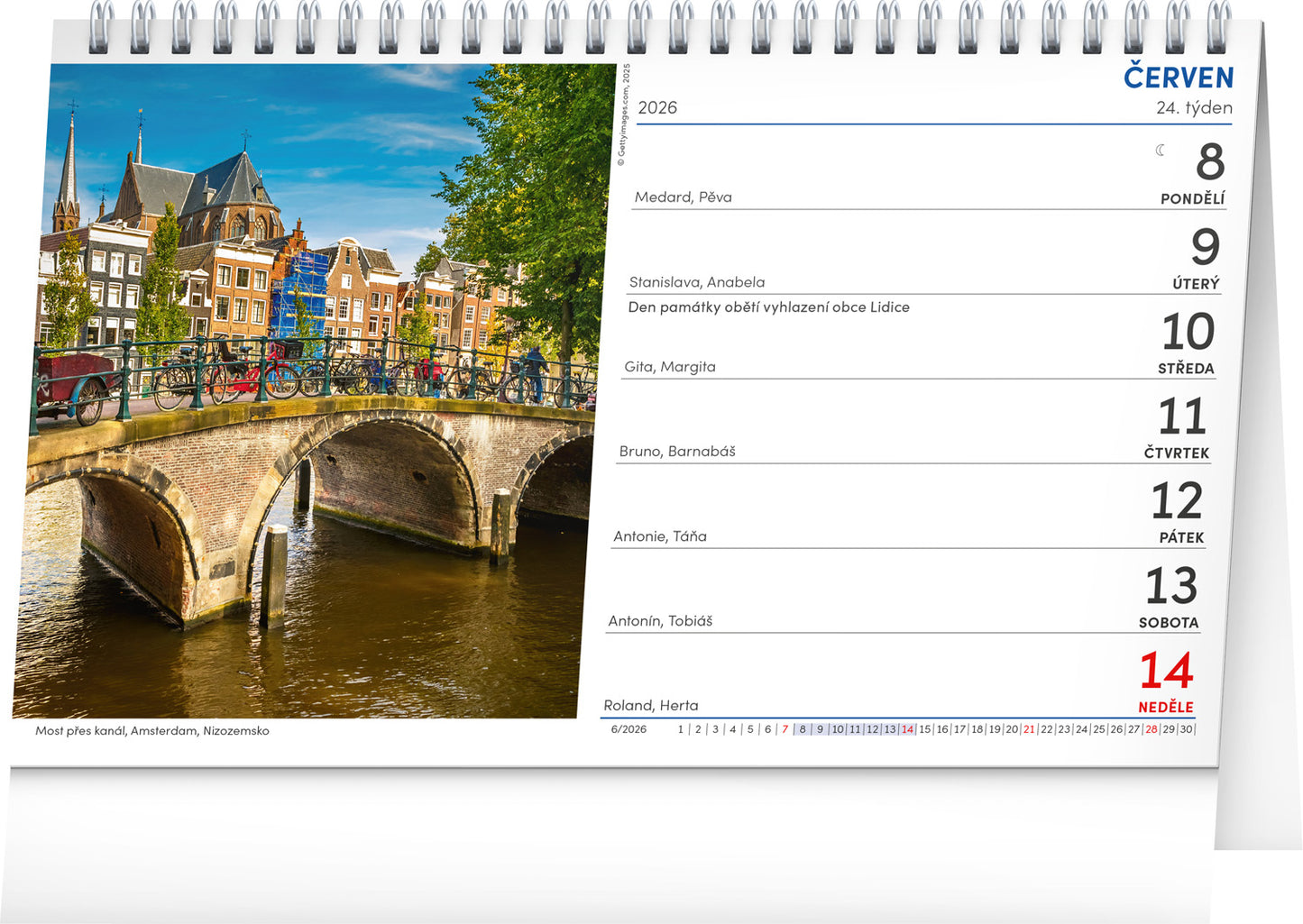
Task: Select the large date number 8
Action: [1209, 162]
